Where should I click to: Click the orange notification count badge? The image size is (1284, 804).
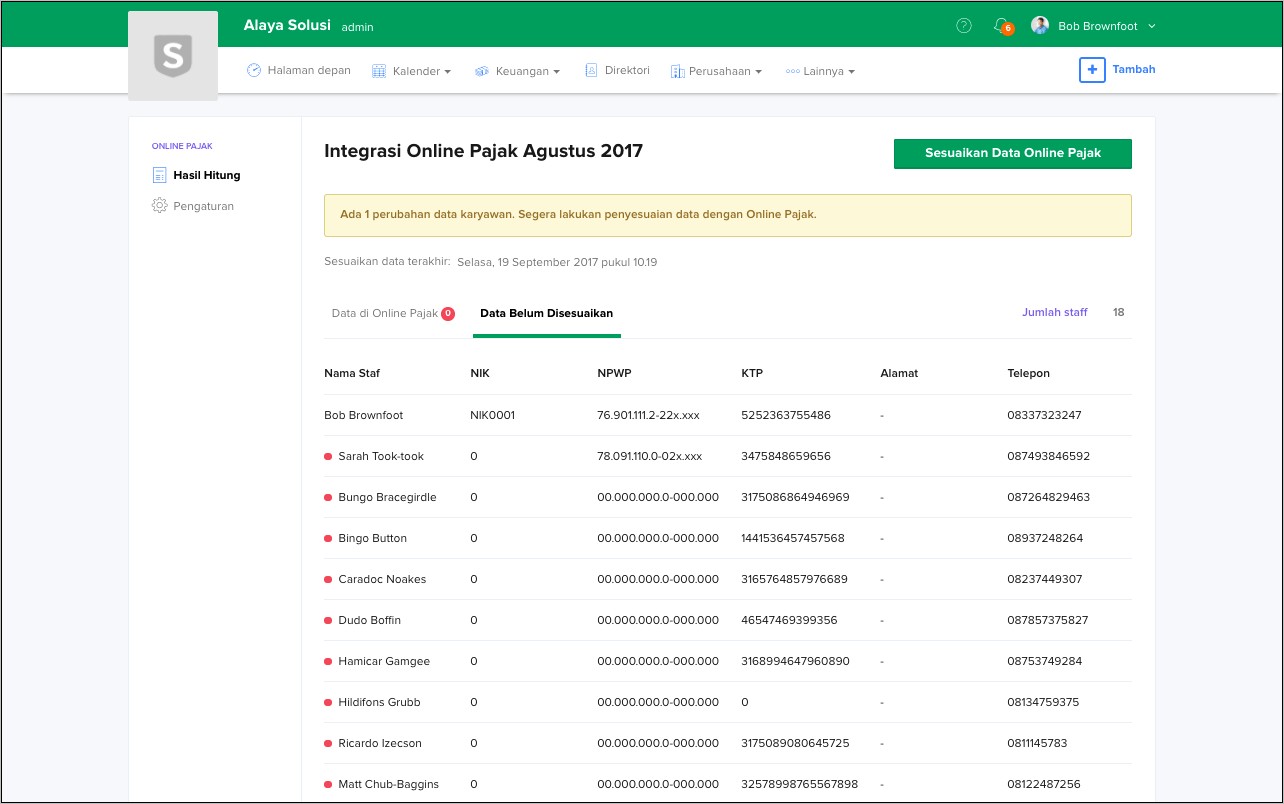(1007, 29)
